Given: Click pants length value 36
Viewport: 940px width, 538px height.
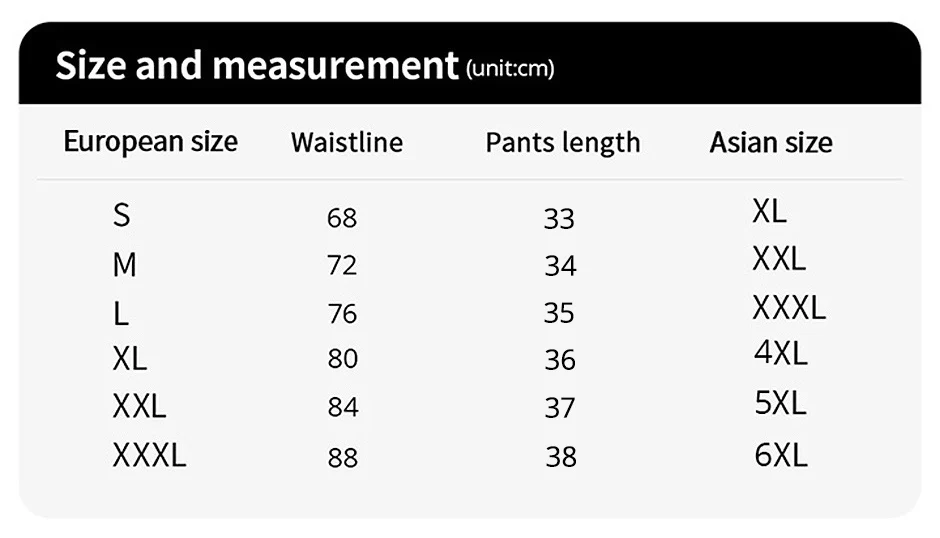Looking at the screenshot, I should point(560,359).
